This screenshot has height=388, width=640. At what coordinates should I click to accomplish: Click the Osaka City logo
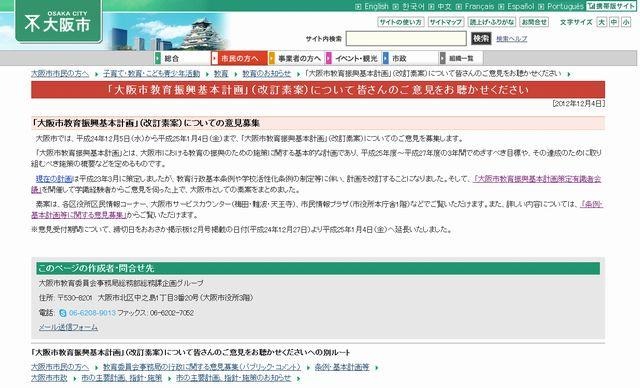58,21
